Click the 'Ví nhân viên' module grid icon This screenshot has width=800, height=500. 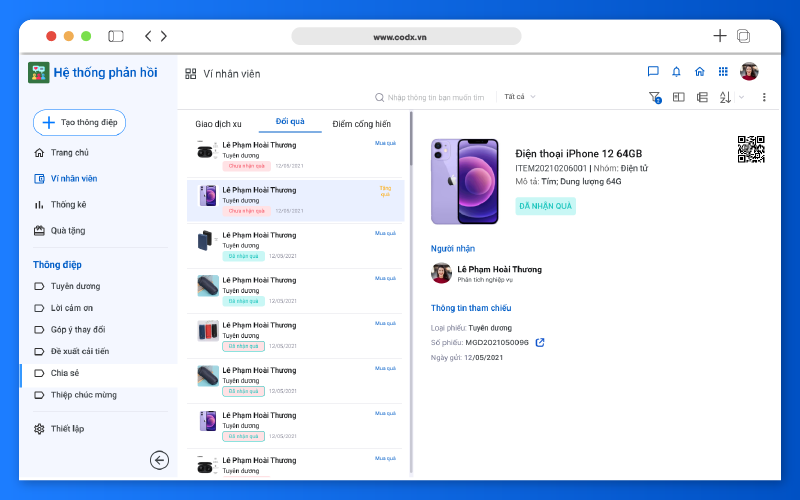pyautogui.click(x=190, y=74)
